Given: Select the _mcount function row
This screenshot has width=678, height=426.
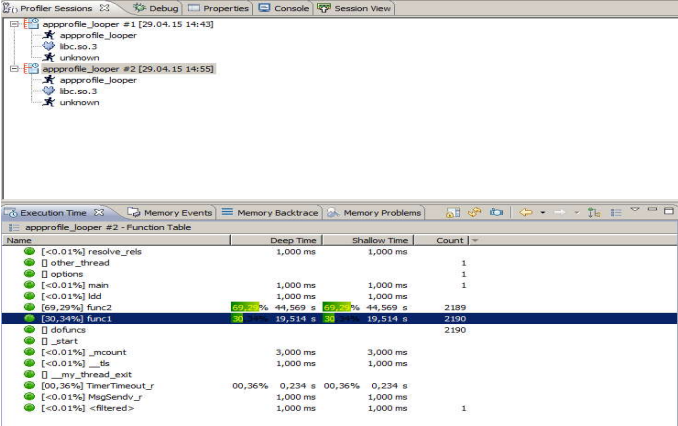Looking at the screenshot, I should click(x=339, y=352).
